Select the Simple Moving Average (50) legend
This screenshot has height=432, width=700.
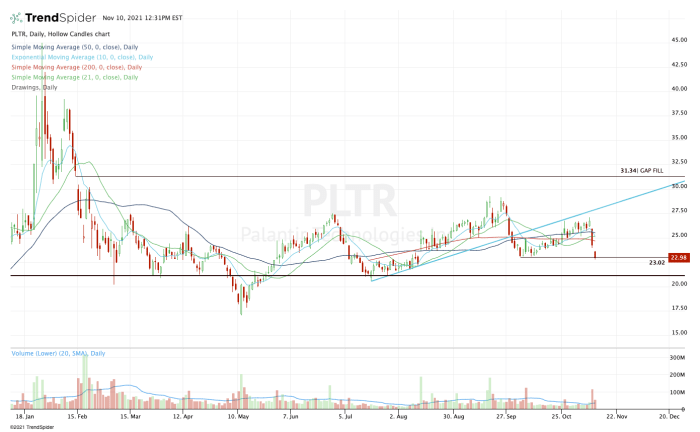point(75,47)
